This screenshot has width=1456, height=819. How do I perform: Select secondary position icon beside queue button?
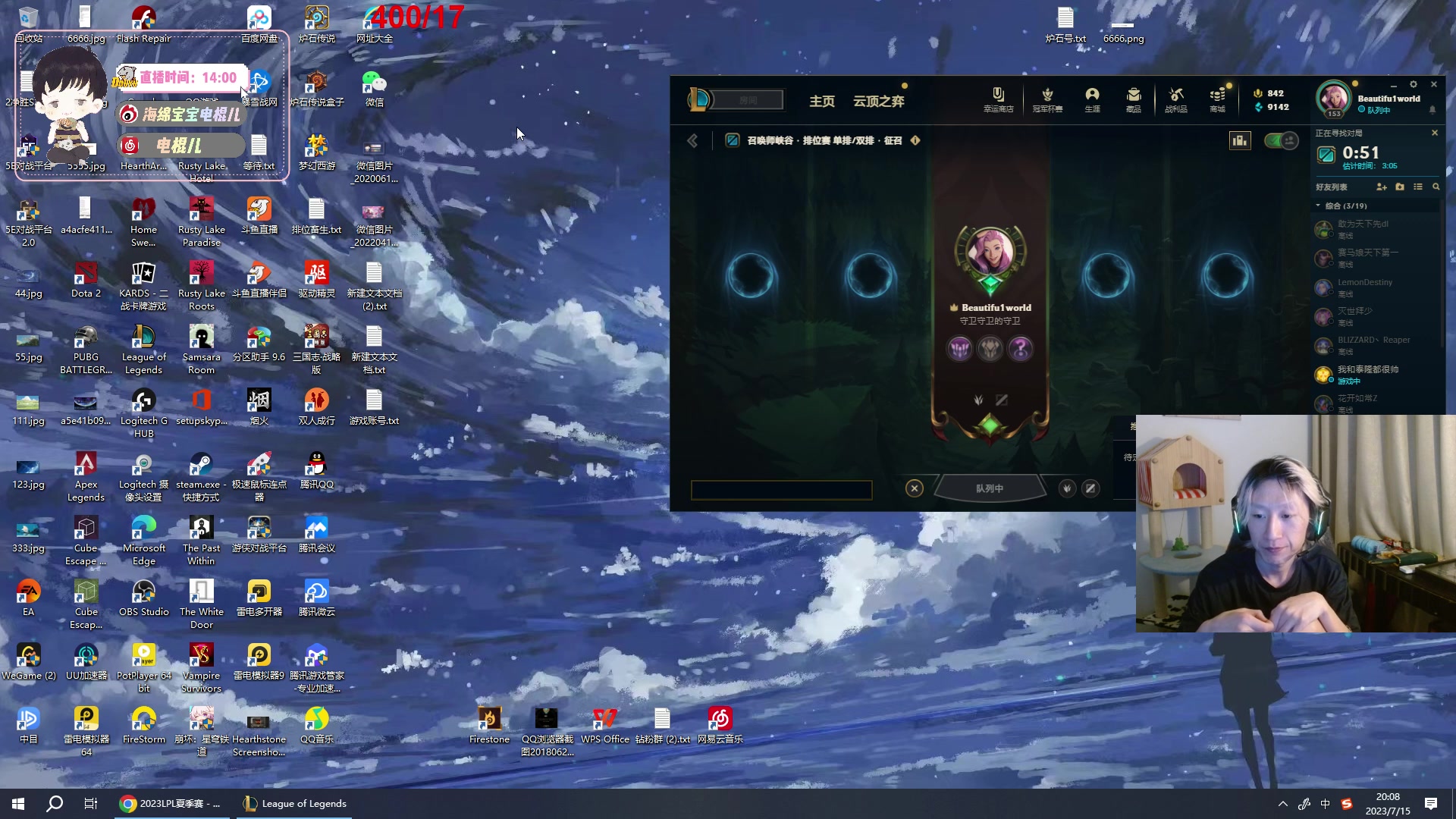coord(1090,488)
